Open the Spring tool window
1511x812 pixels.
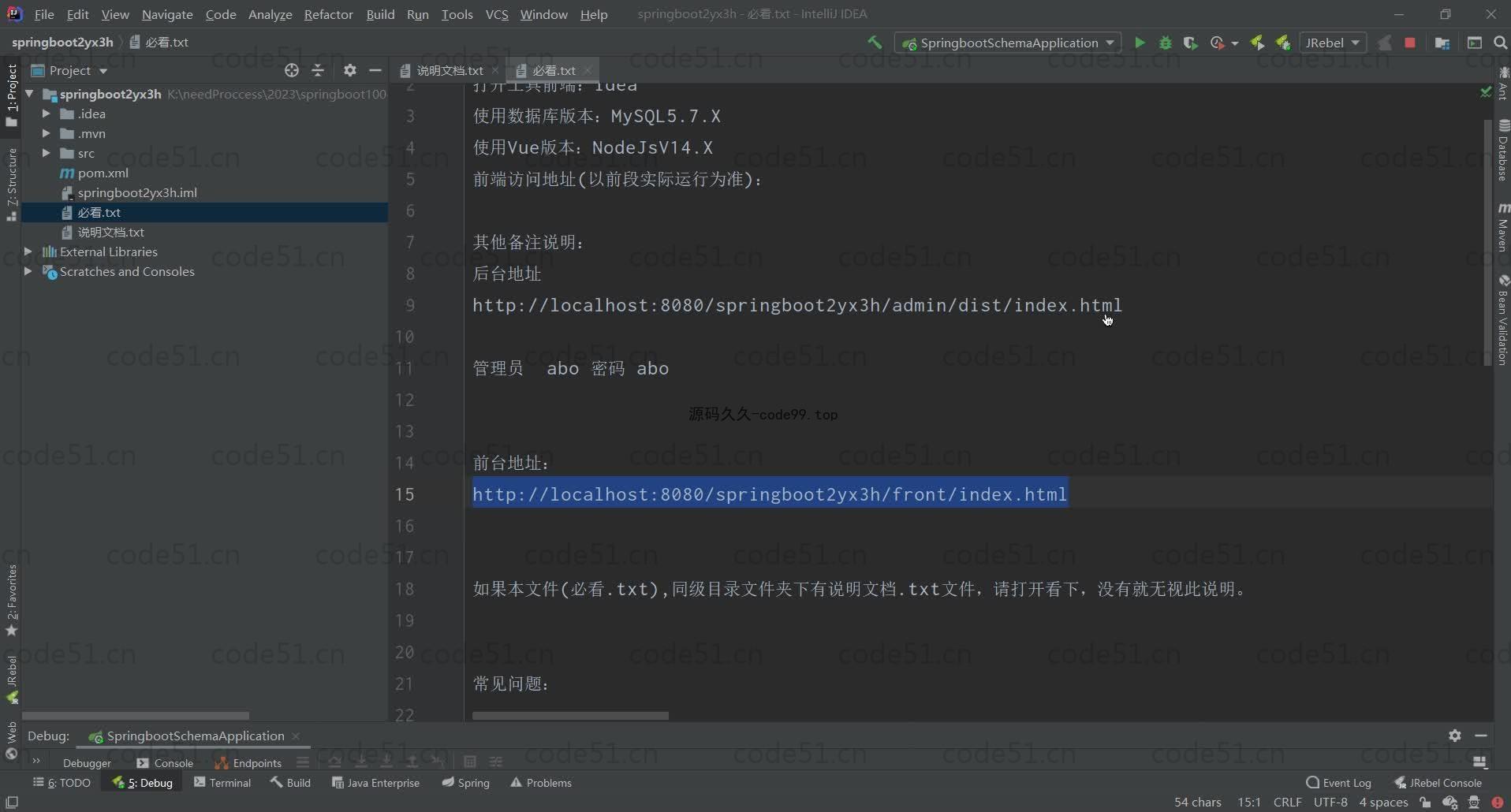[466, 783]
